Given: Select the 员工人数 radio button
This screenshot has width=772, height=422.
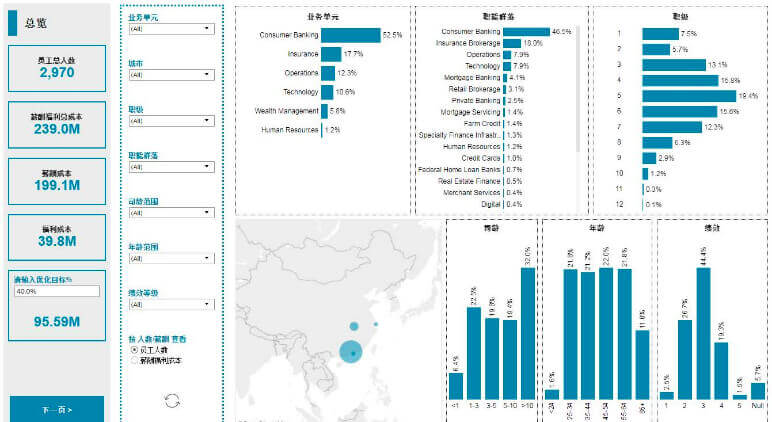Looking at the screenshot, I should point(135,351).
